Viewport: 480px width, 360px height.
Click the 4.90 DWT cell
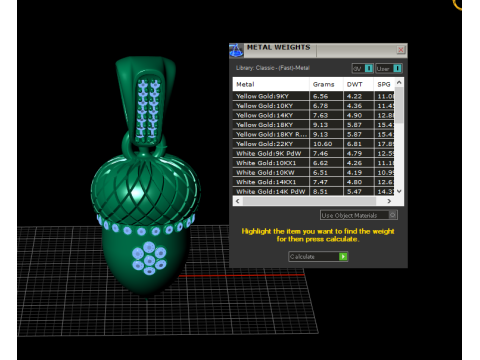coord(358,115)
